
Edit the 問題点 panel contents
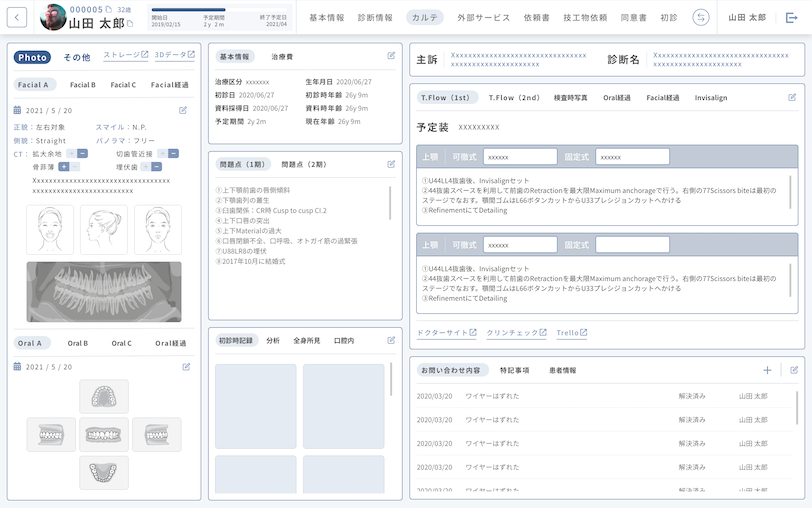click(x=391, y=164)
